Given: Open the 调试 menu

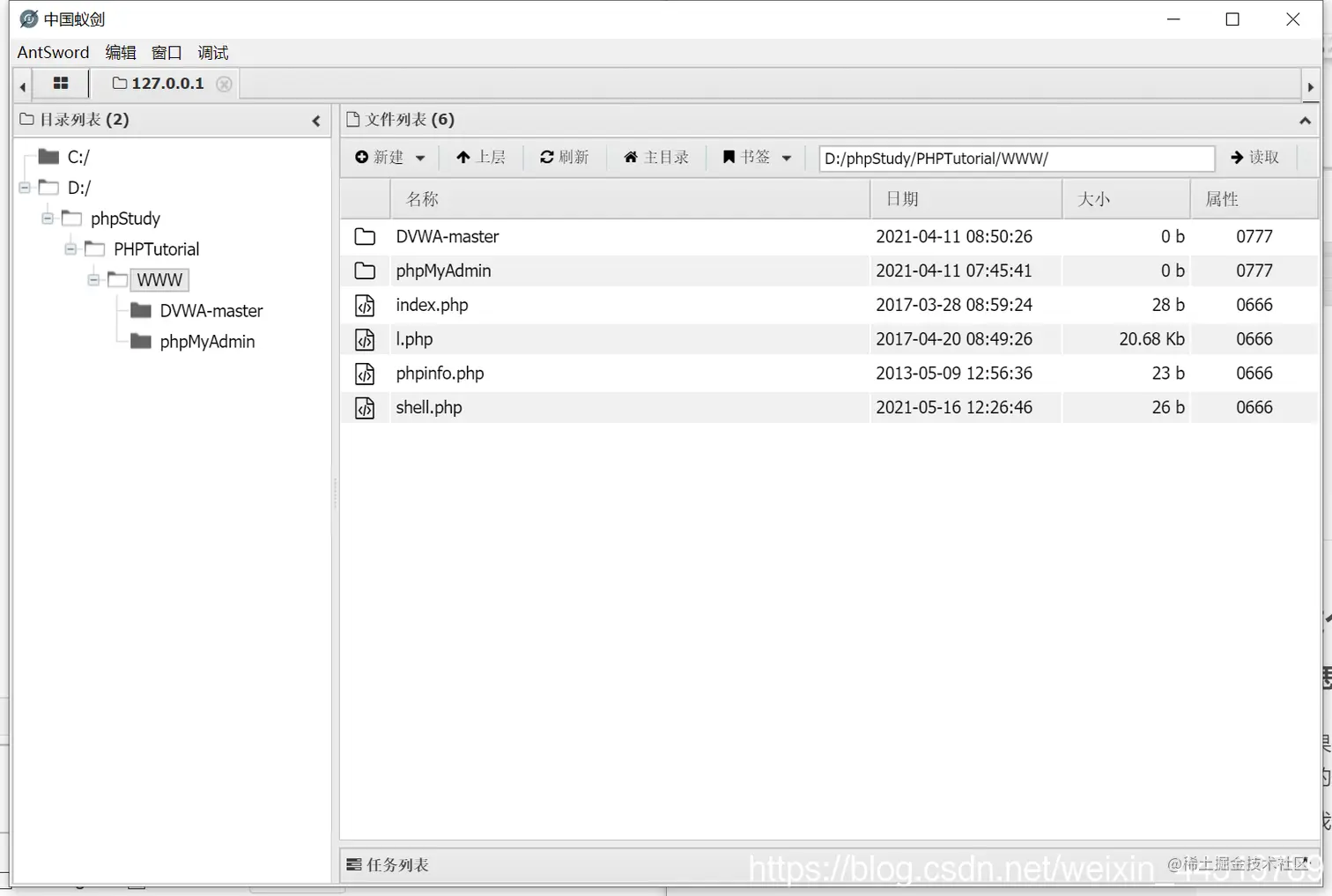Looking at the screenshot, I should click(213, 52).
